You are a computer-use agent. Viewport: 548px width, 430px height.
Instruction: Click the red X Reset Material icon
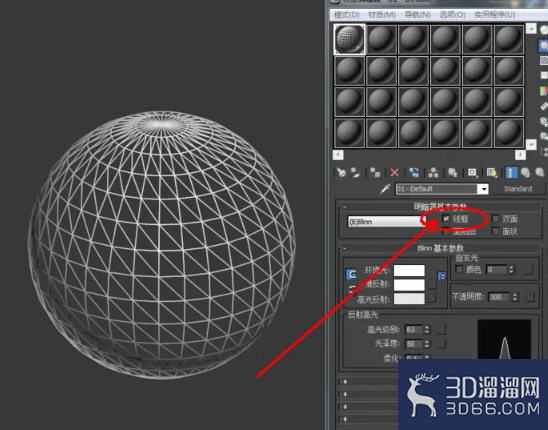394,172
